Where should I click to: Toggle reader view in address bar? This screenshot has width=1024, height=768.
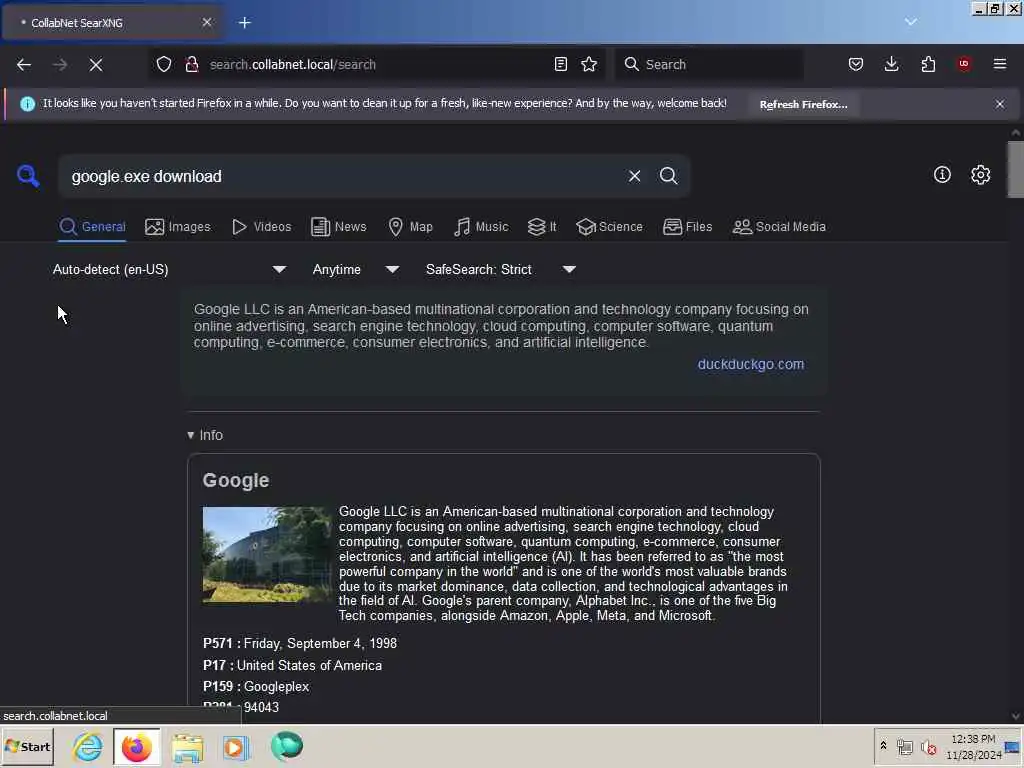[x=560, y=64]
